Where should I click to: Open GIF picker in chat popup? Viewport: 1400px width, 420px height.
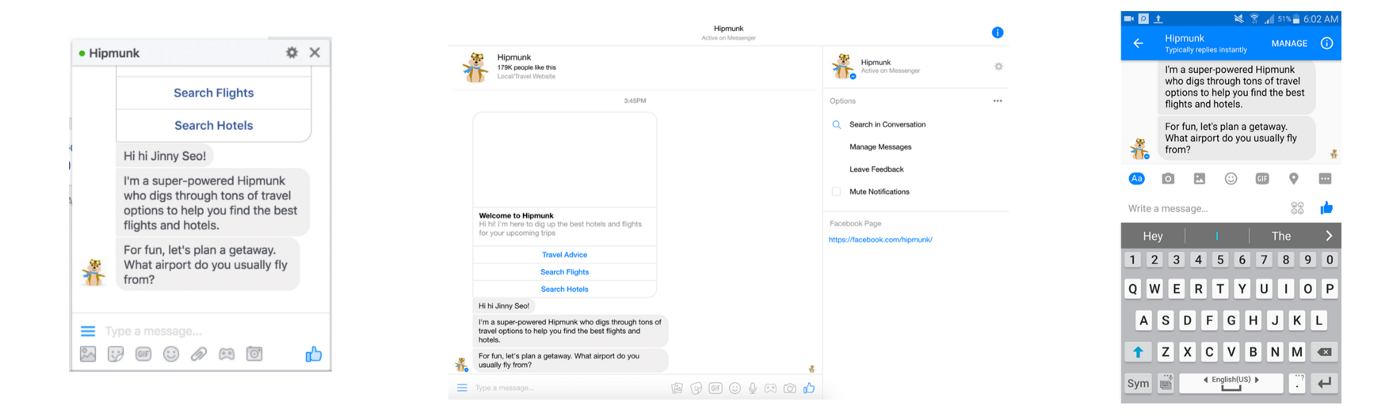tap(143, 354)
